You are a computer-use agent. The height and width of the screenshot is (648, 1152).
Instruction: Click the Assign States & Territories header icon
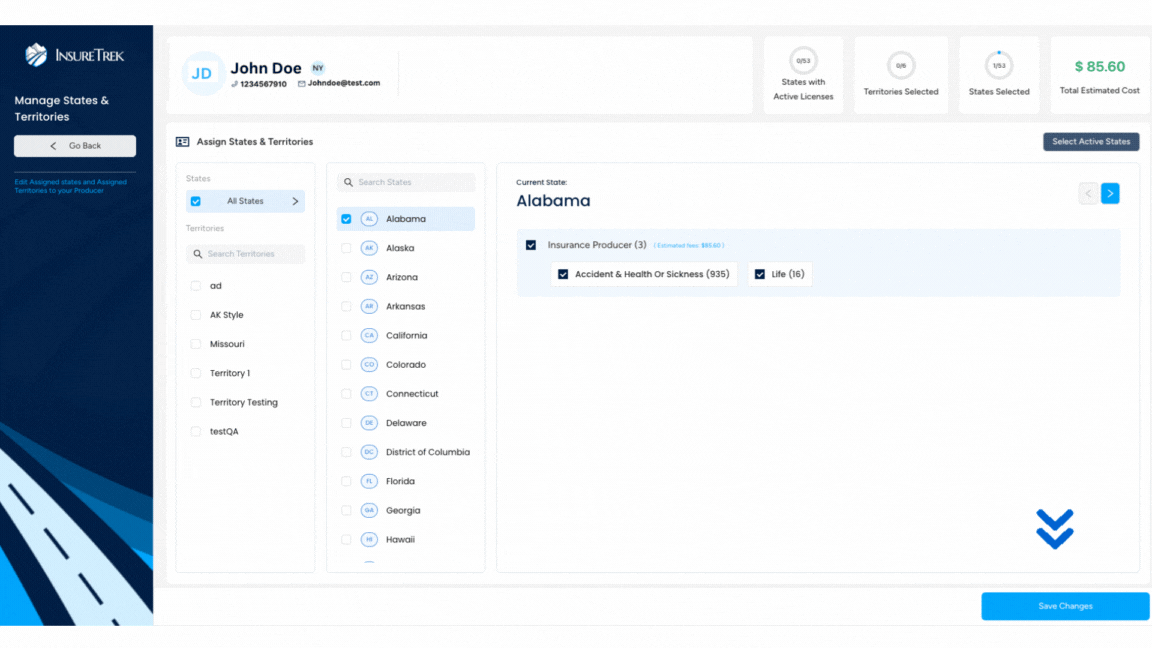182,142
